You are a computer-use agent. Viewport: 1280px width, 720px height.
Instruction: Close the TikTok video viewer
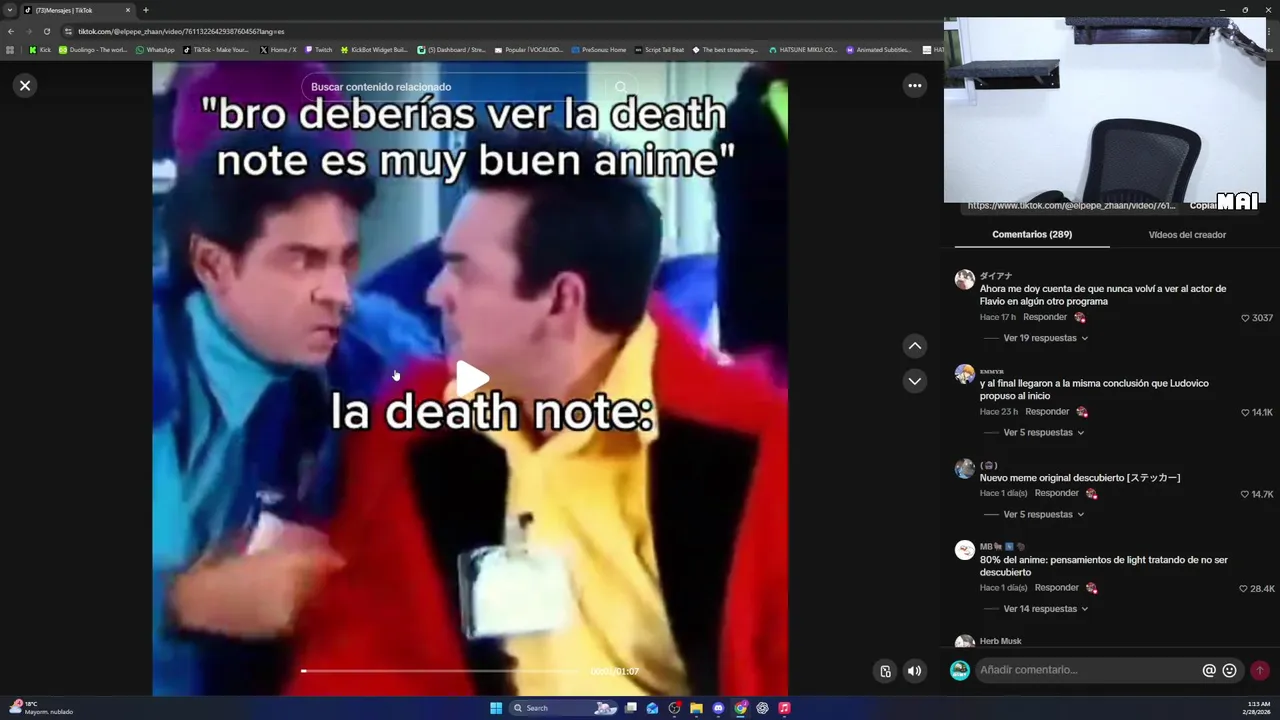click(x=25, y=85)
